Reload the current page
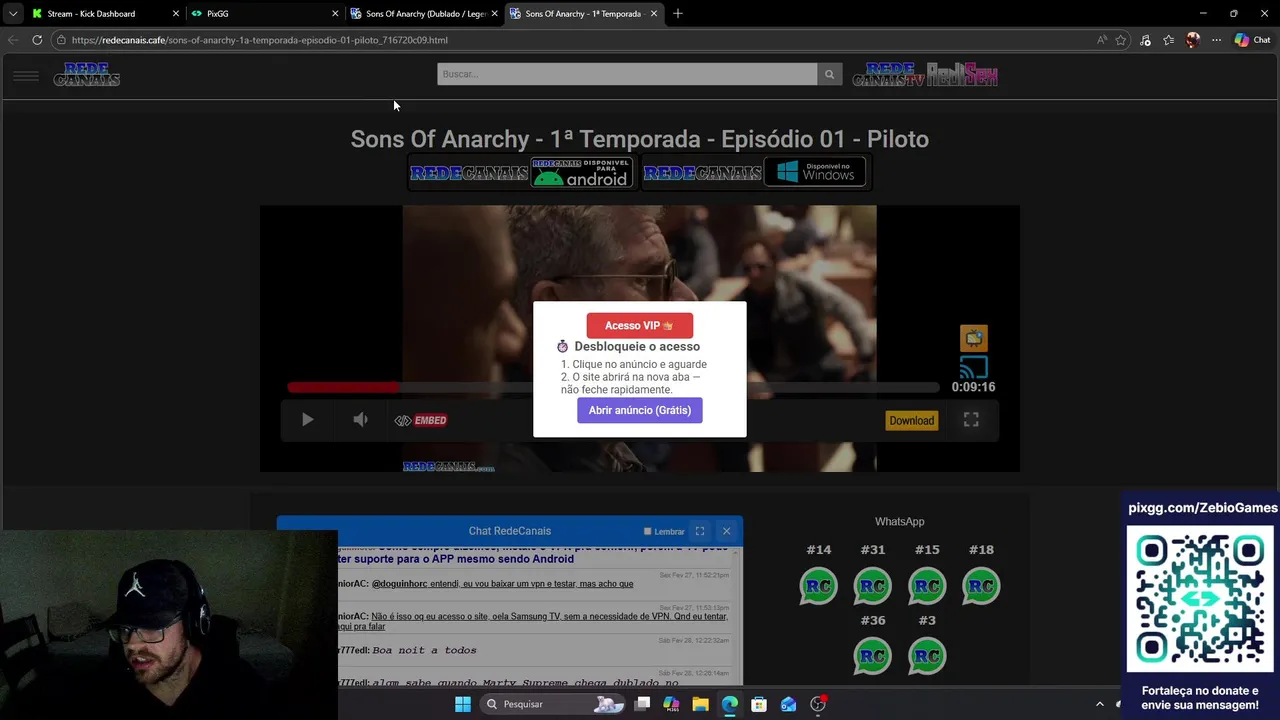1280x720 pixels. pos(37,40)
